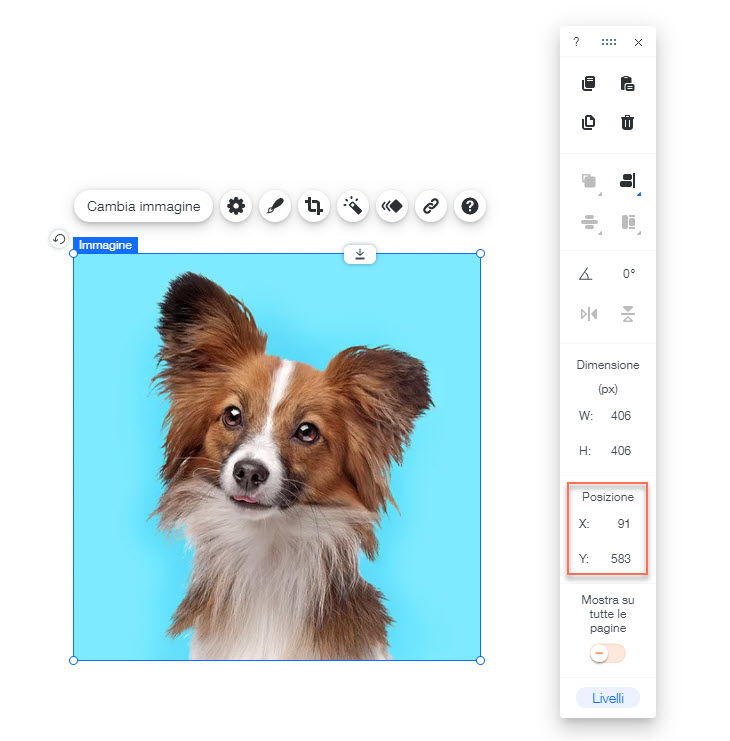The width and height of the screenshot is (730, 741).
Task: Edit the rotation 0° field
Action: [628, 274]
